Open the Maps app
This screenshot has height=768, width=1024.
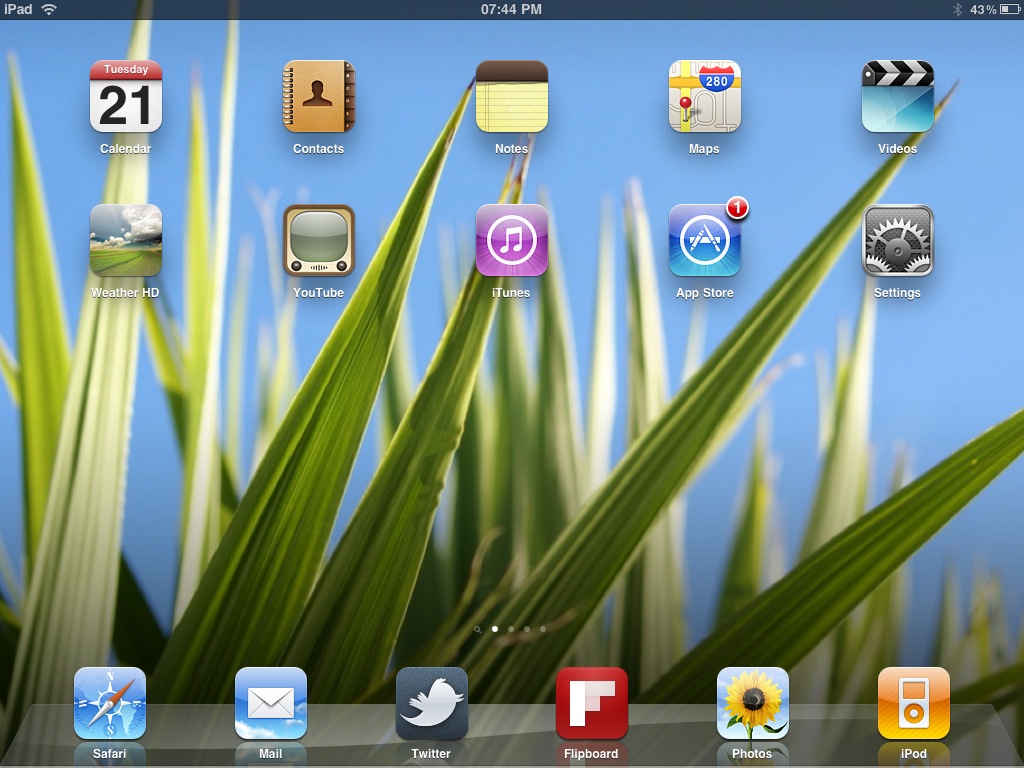point(704,97)
